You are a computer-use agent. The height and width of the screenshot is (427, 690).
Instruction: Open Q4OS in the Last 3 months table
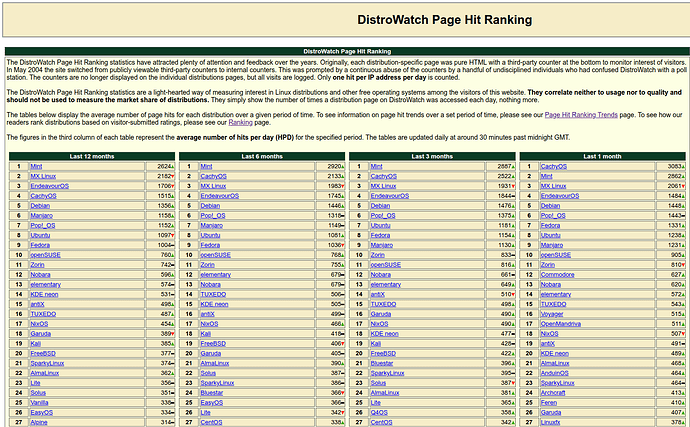379,412
